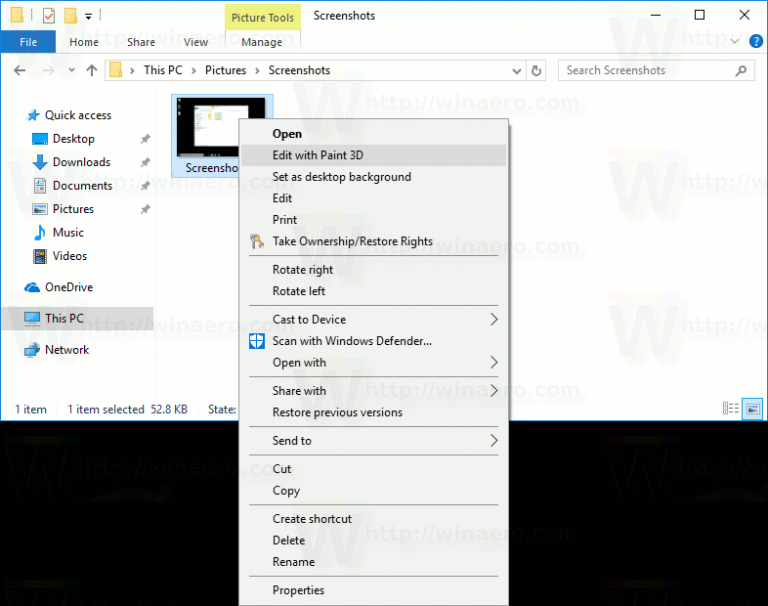Open Properties from the context menu
The height and width of the screenshot is (606, 768).
[374, 591]
